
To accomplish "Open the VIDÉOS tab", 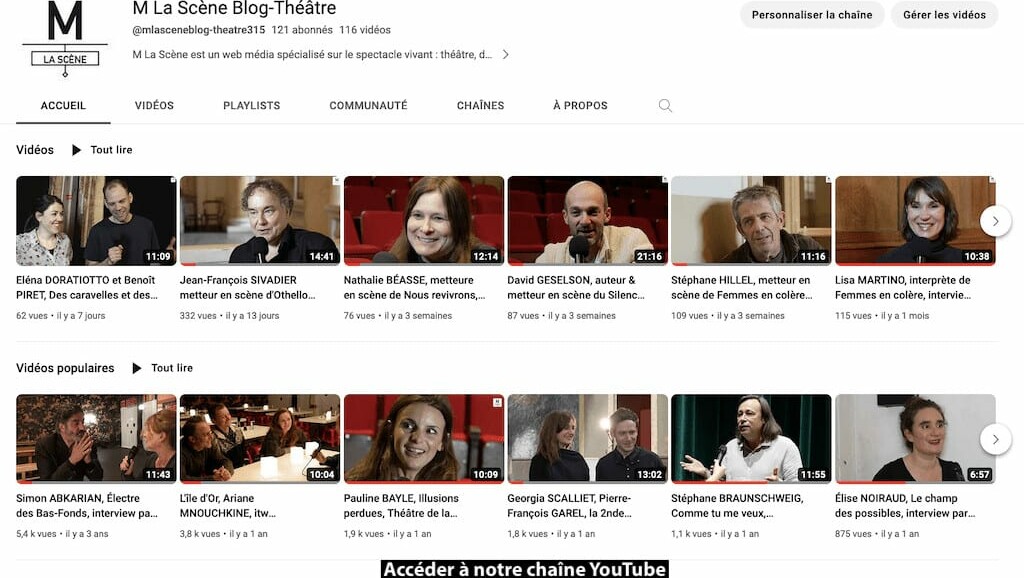I will (154, 106).
